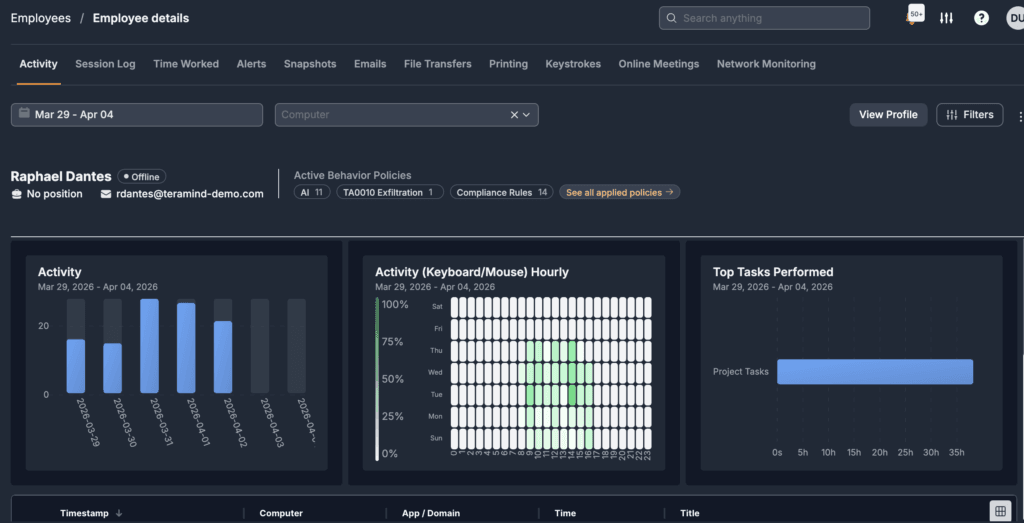Click the rdantes@teramind-demo.com email address
This screenshot has width=1024, height=523.
click(190, 194)
